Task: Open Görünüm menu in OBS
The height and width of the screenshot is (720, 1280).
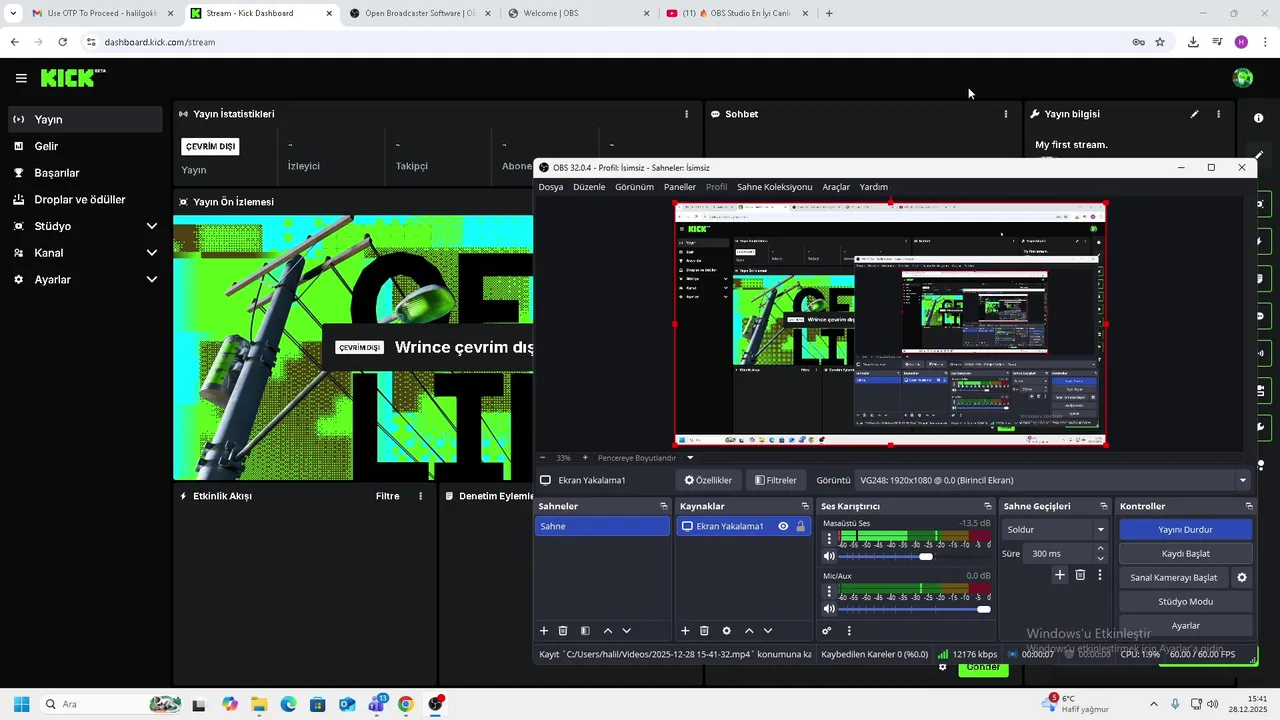Action: 634,187
